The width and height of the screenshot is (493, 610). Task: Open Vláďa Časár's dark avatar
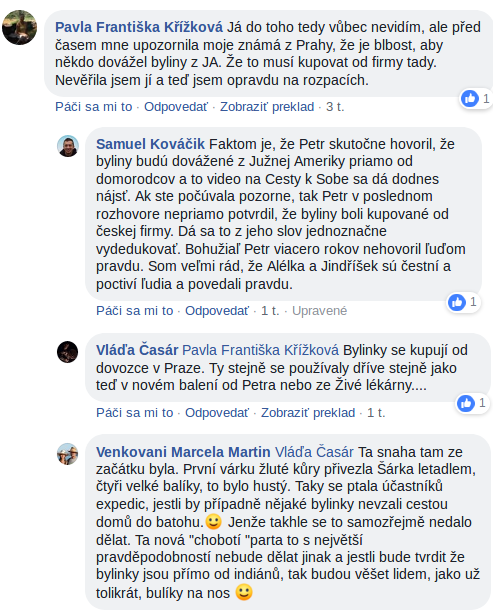pyautogui.click(x=68, y=352)
